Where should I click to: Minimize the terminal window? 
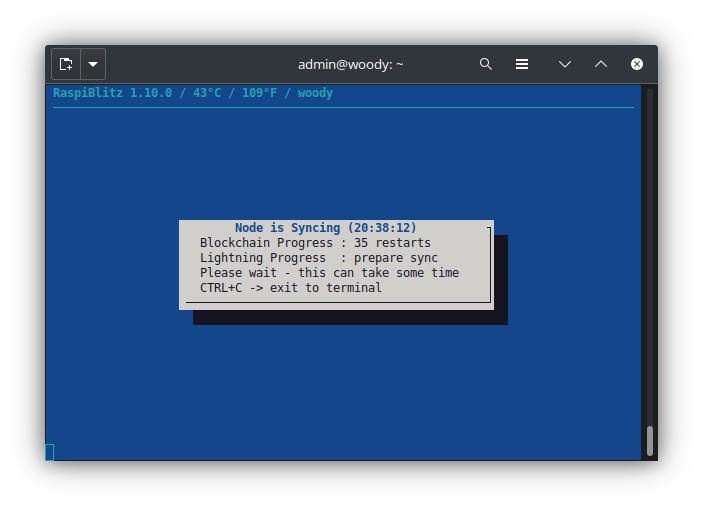pos(565,64)
